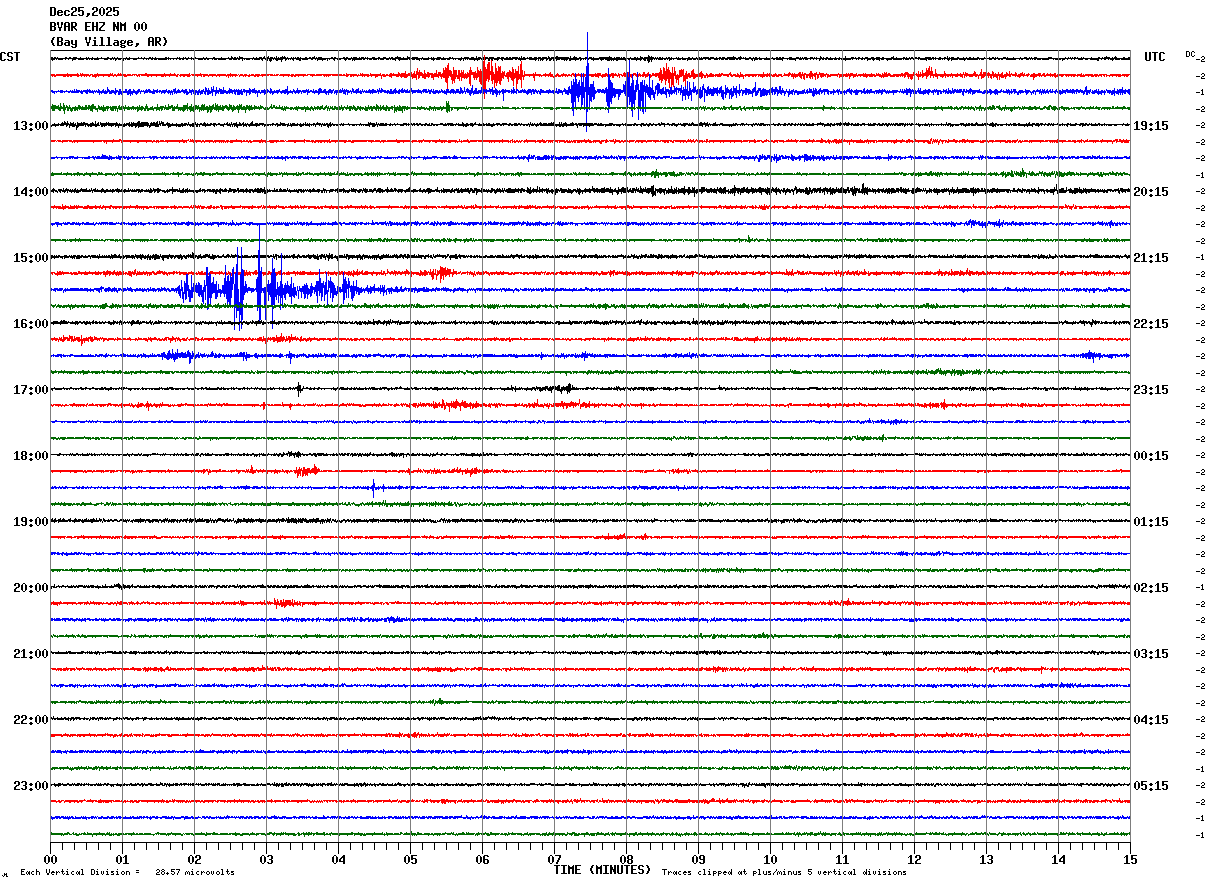Click the CST timezone label

coord(10,57)
